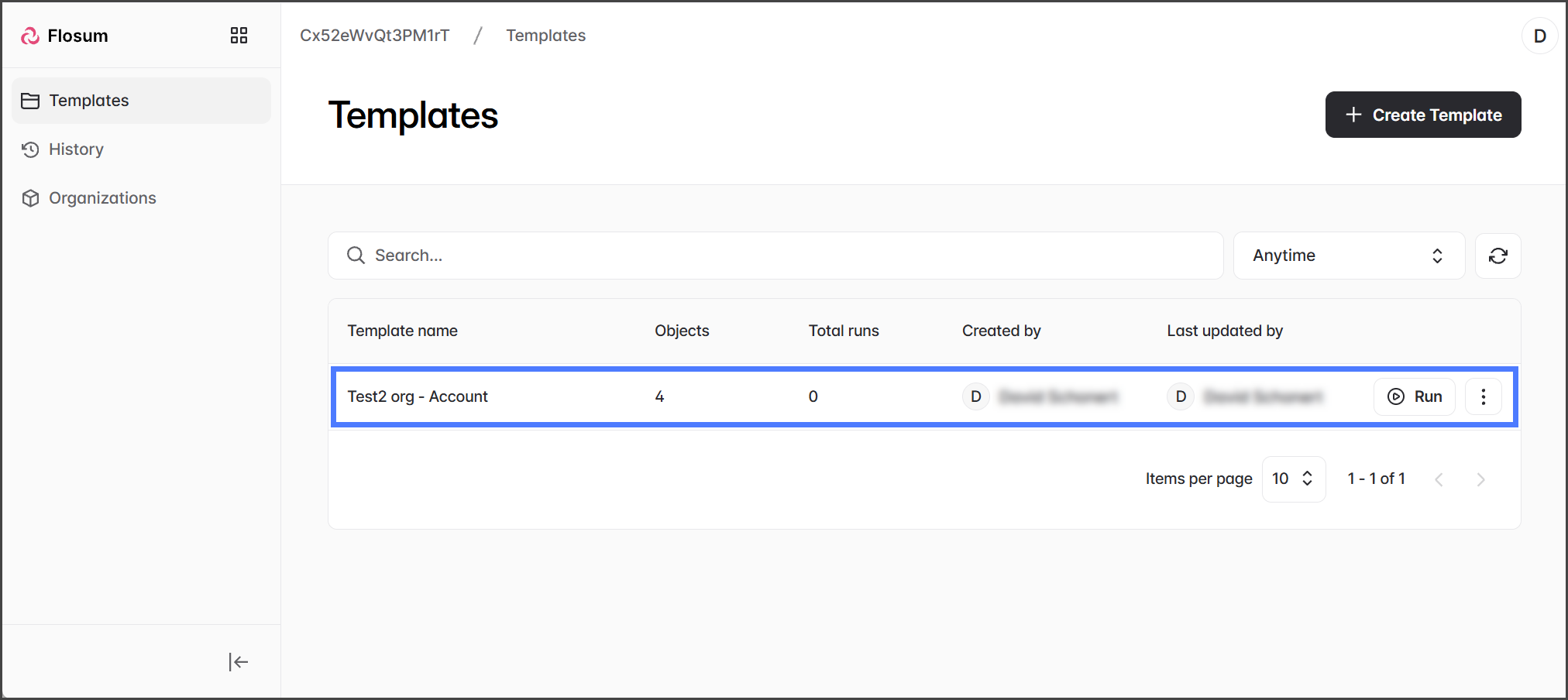Click the Templates breadcrumb link

coord(545,36)
